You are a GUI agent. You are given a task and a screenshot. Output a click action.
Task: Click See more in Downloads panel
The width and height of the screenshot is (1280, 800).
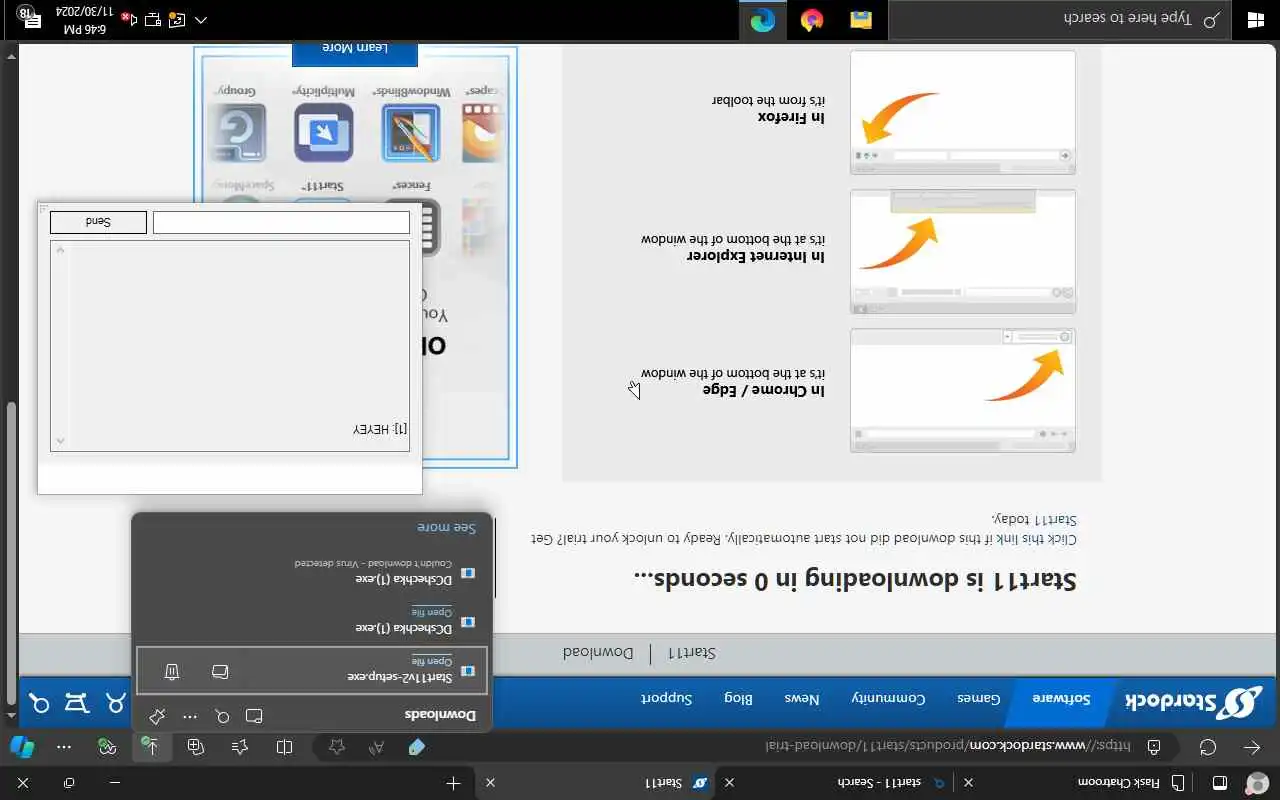point(447,527)
